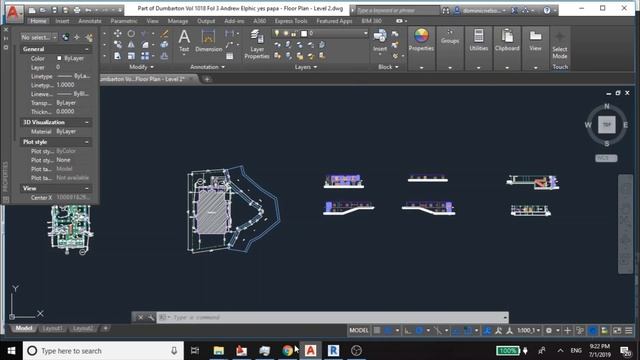Toggle snap mode in status bar

pos(388,330)
